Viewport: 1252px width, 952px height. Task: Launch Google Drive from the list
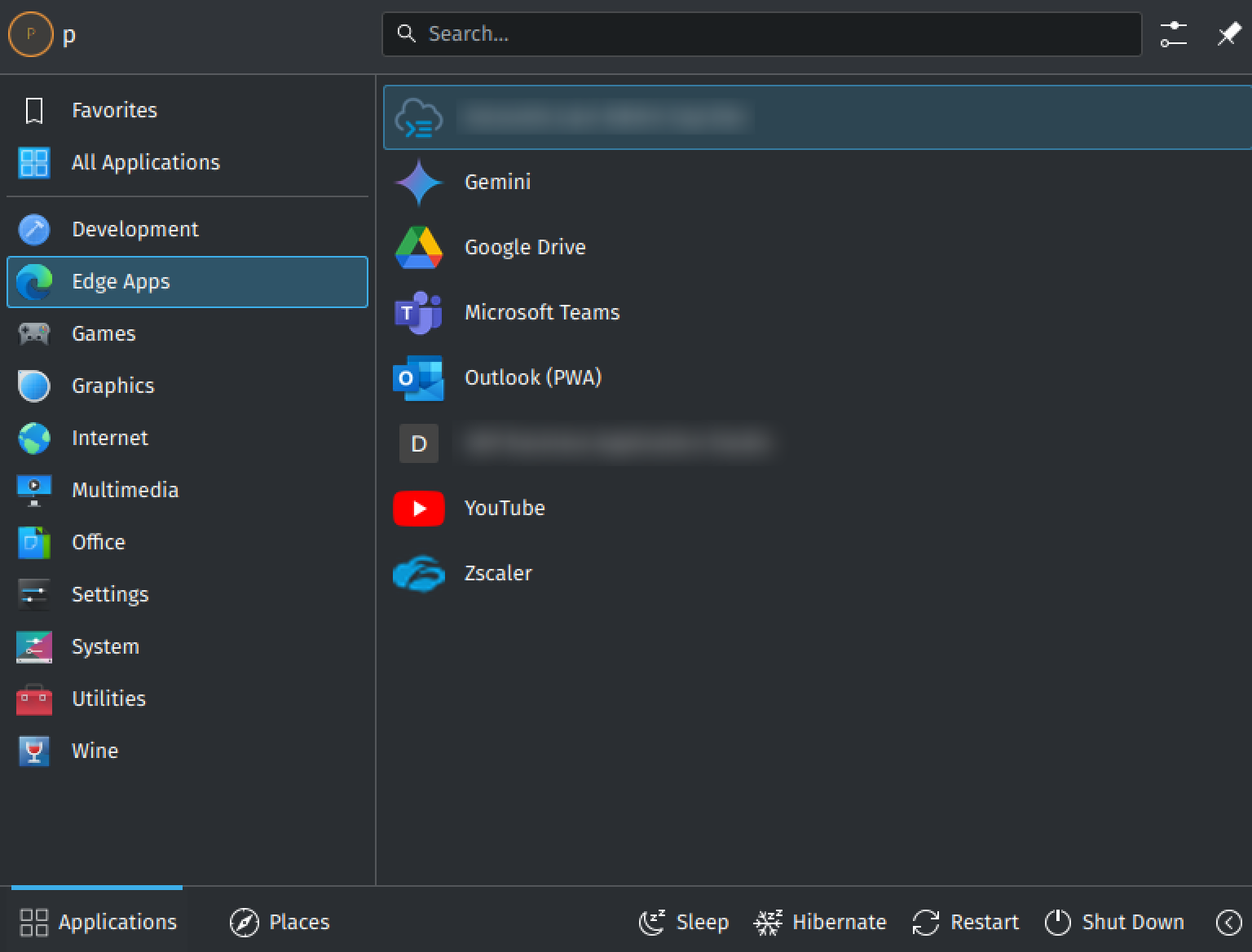[418, 247]
